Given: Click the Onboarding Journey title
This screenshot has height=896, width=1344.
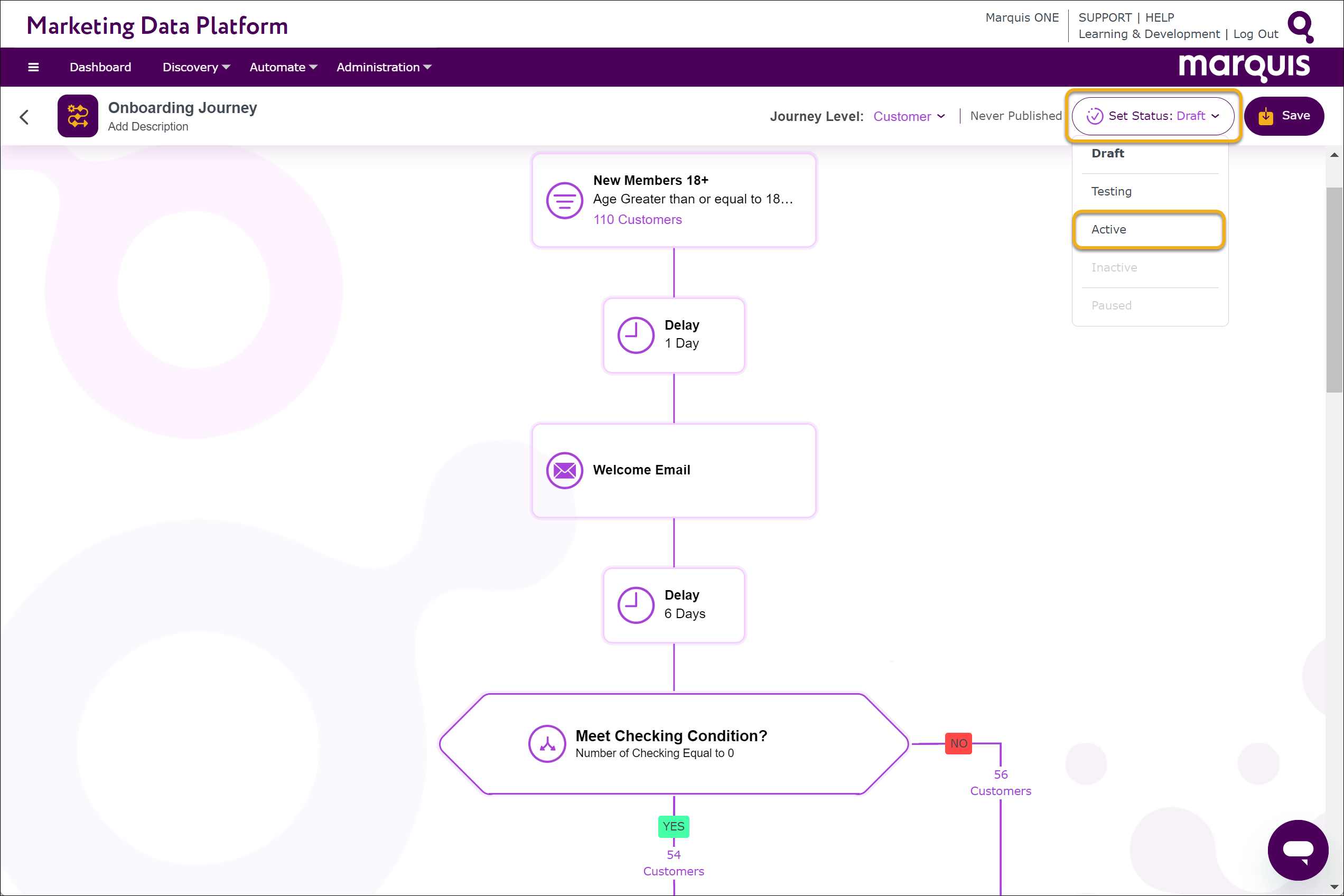Looking at the screenshot, I should (182, 107).
